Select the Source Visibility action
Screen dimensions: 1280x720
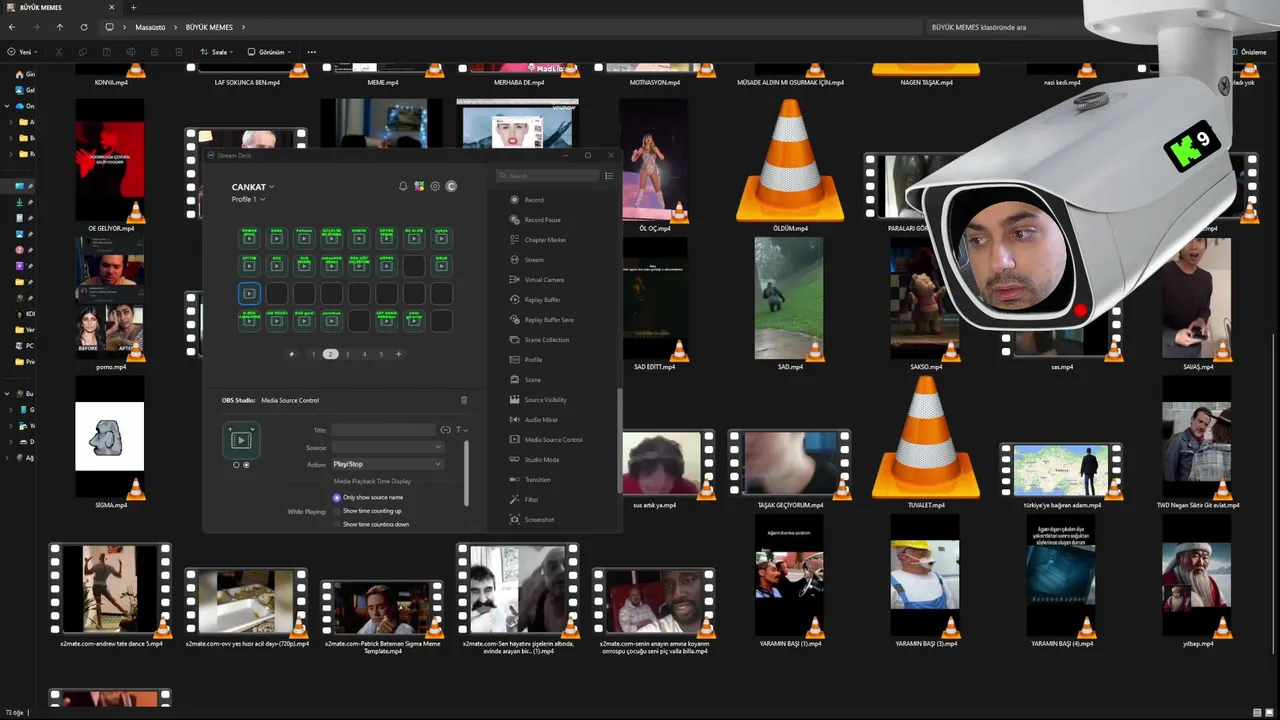pyautogui.click(x=538, y=400)
